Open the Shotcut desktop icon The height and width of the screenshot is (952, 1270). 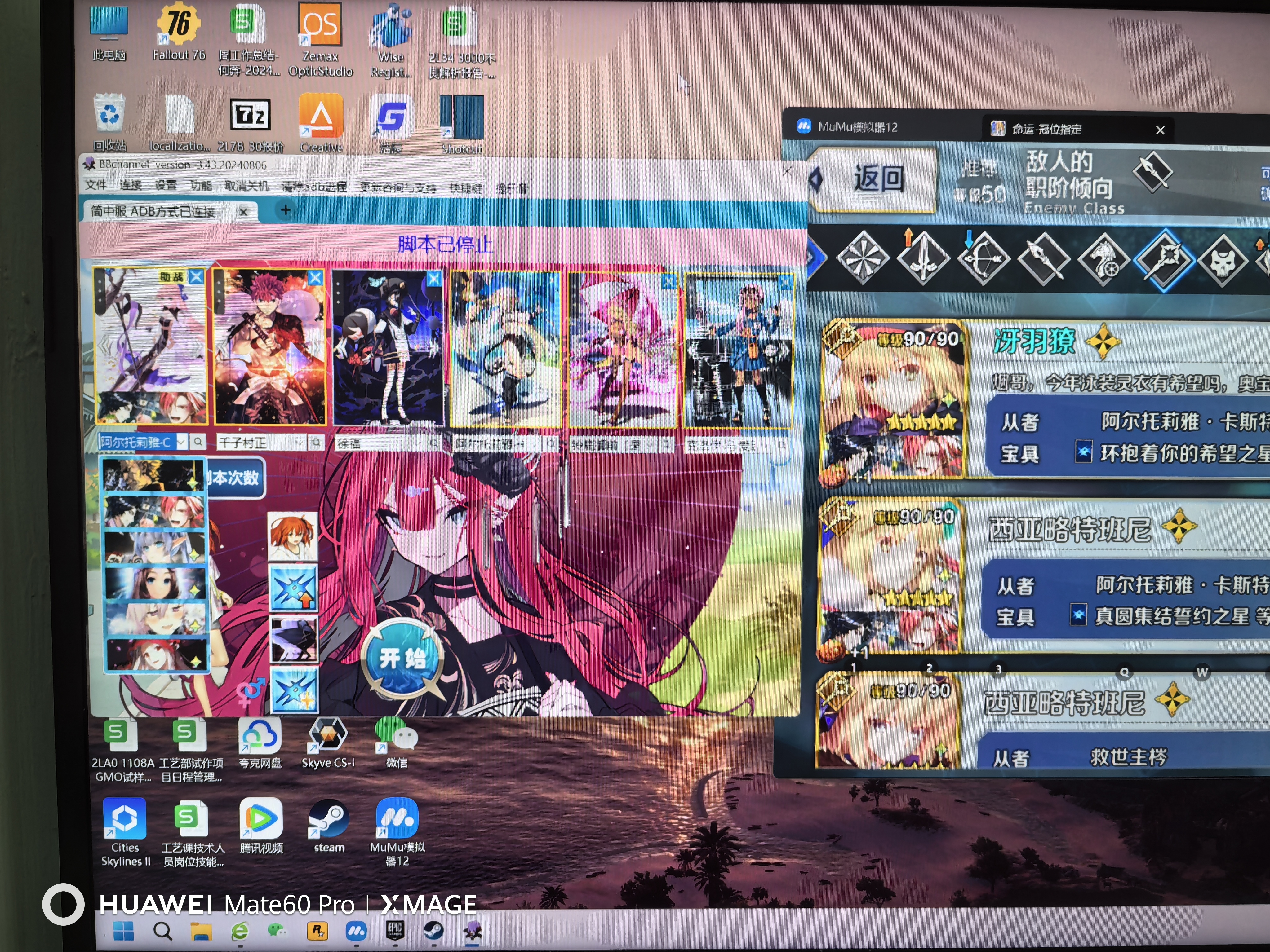coord(462,125)
